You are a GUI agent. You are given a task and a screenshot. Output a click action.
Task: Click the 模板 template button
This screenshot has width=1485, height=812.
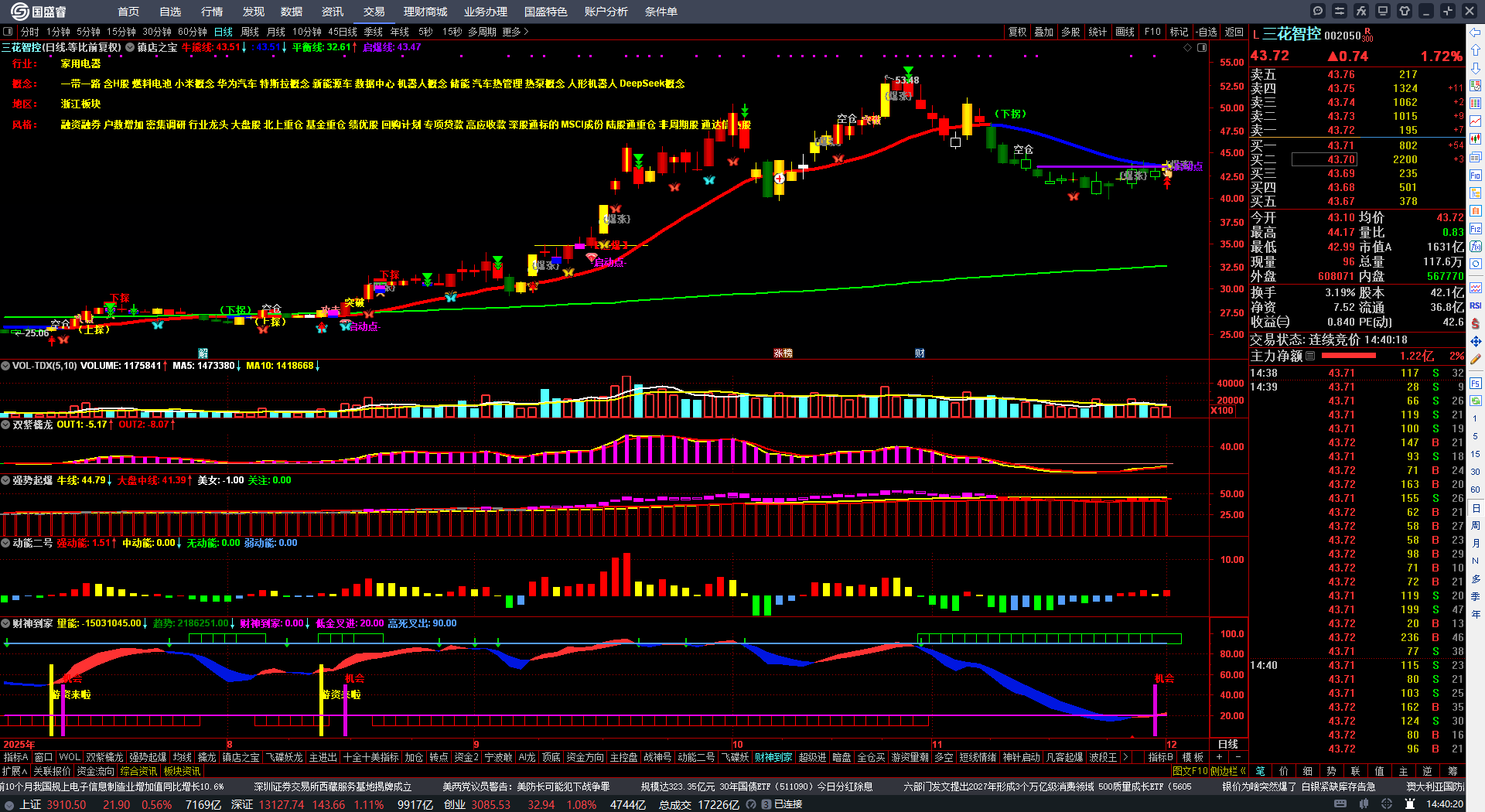tap(1193, 757)
